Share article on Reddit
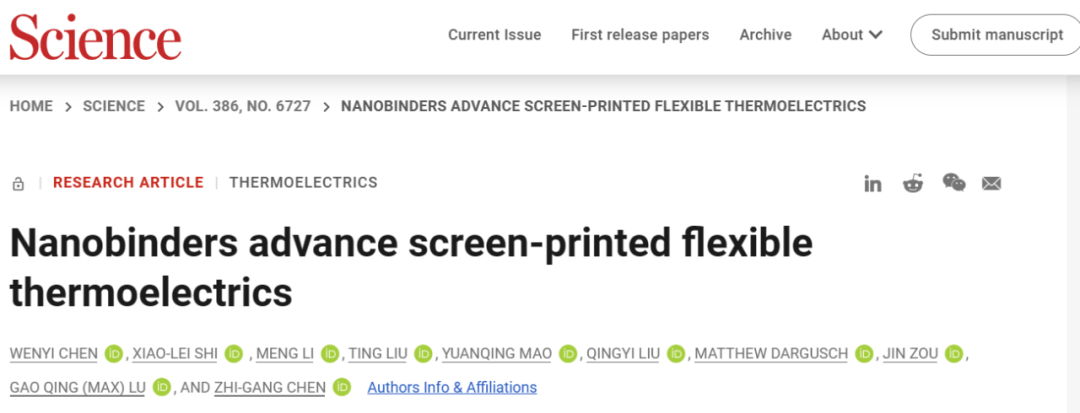This screenshot has width=1080, height=413. click(913, 183)
